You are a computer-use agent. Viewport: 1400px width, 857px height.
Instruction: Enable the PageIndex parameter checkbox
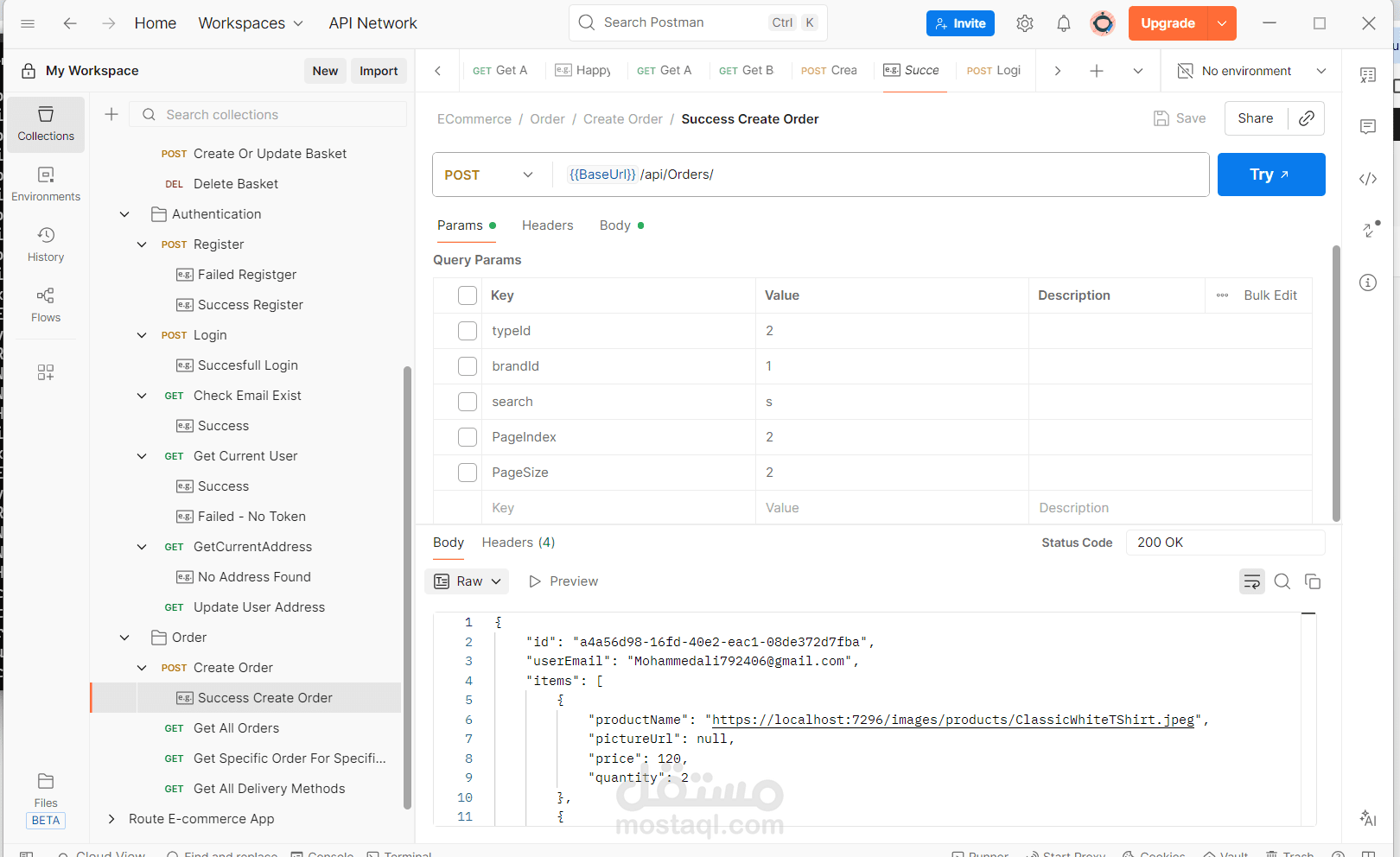click(468, 437)
